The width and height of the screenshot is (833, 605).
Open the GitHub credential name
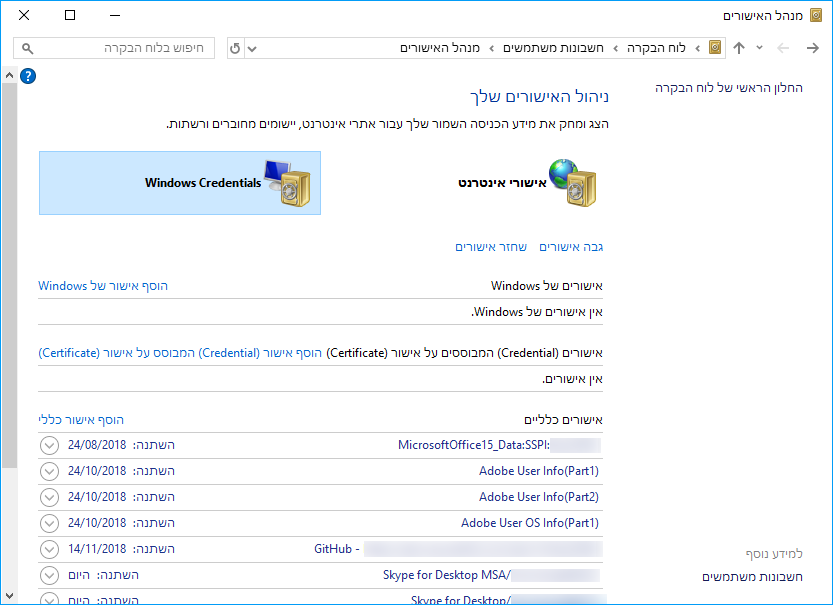point(337,549)
